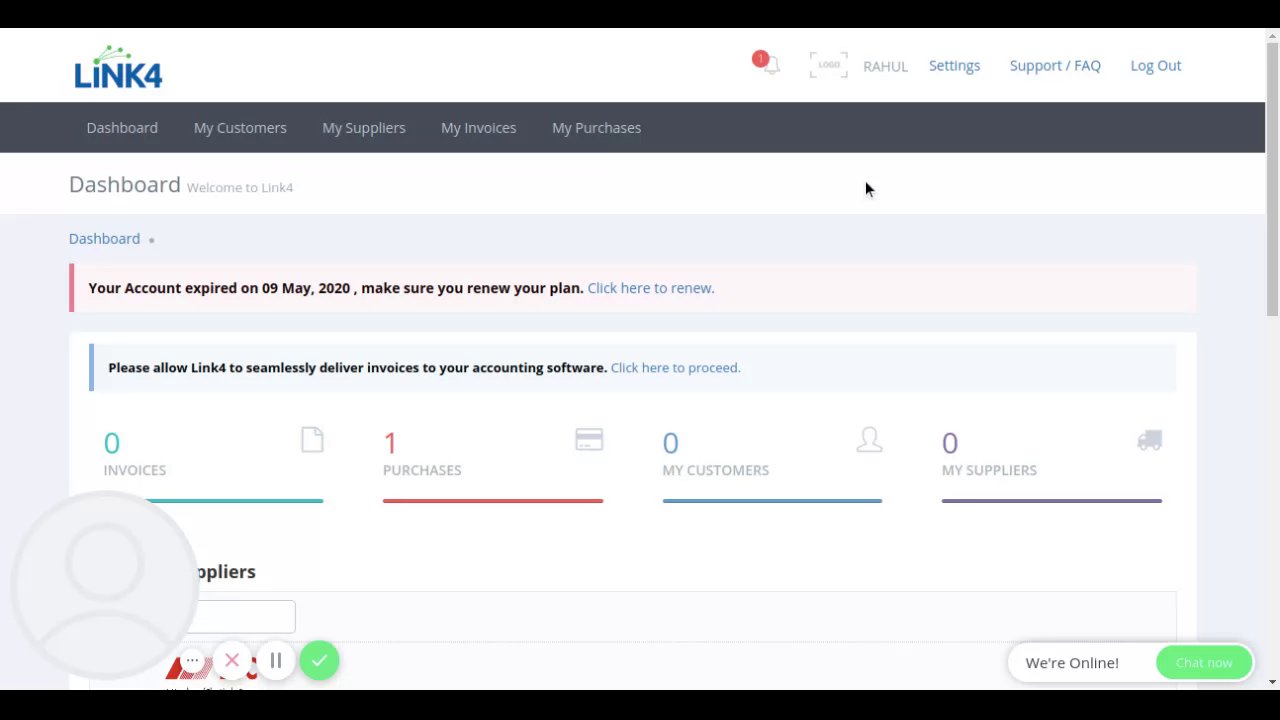
Task: Open the notifications bell
Action: click(770, 66)
